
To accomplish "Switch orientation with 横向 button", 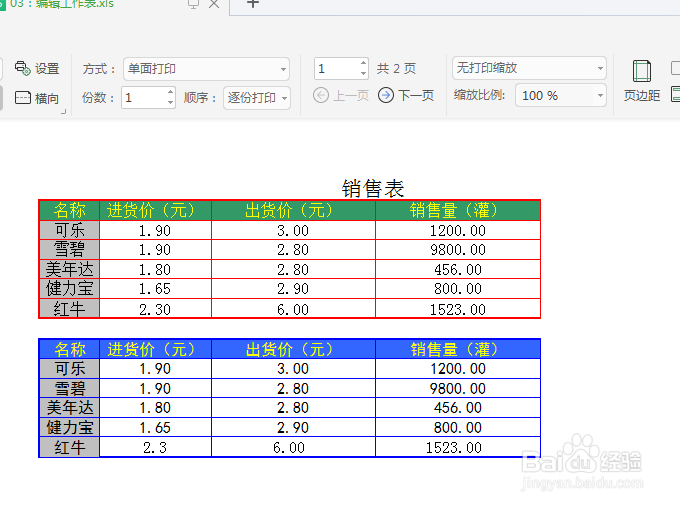I will click(x=37, y=98).
